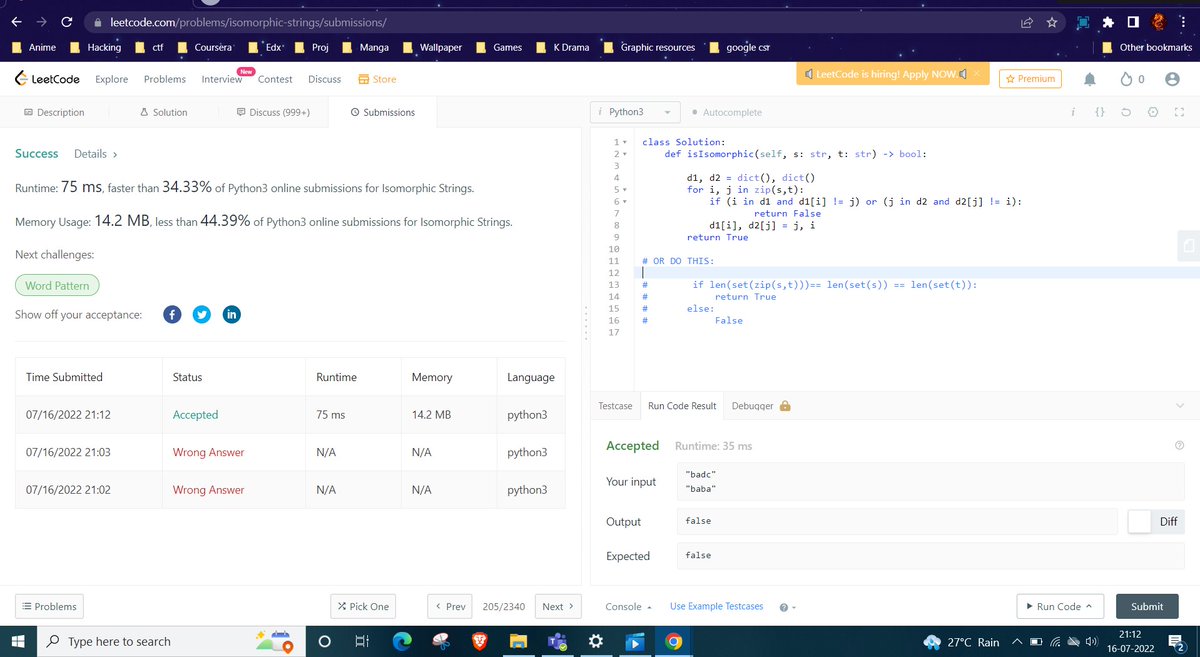Open the Discuss (999+) tab
The height and width of the screenshot is (657, 1200).
tap(273, 112)
